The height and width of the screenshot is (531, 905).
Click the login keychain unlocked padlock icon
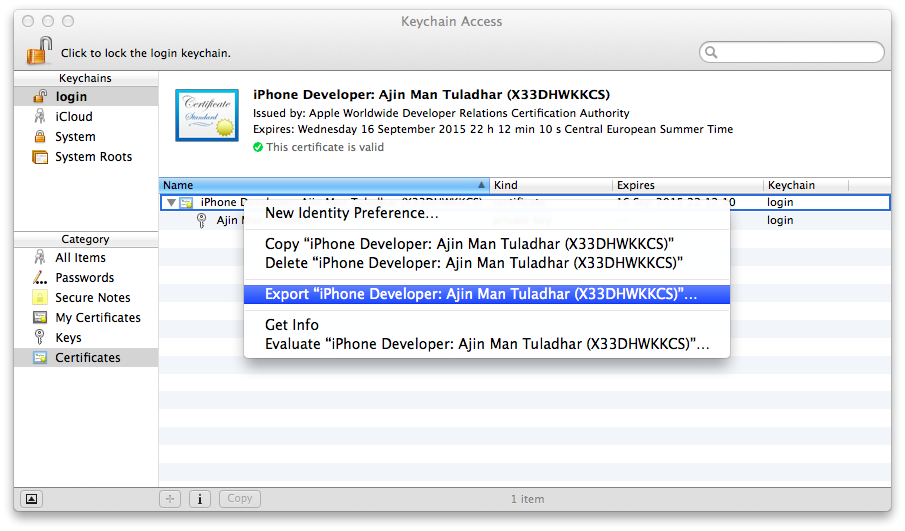tap(40, 96)
